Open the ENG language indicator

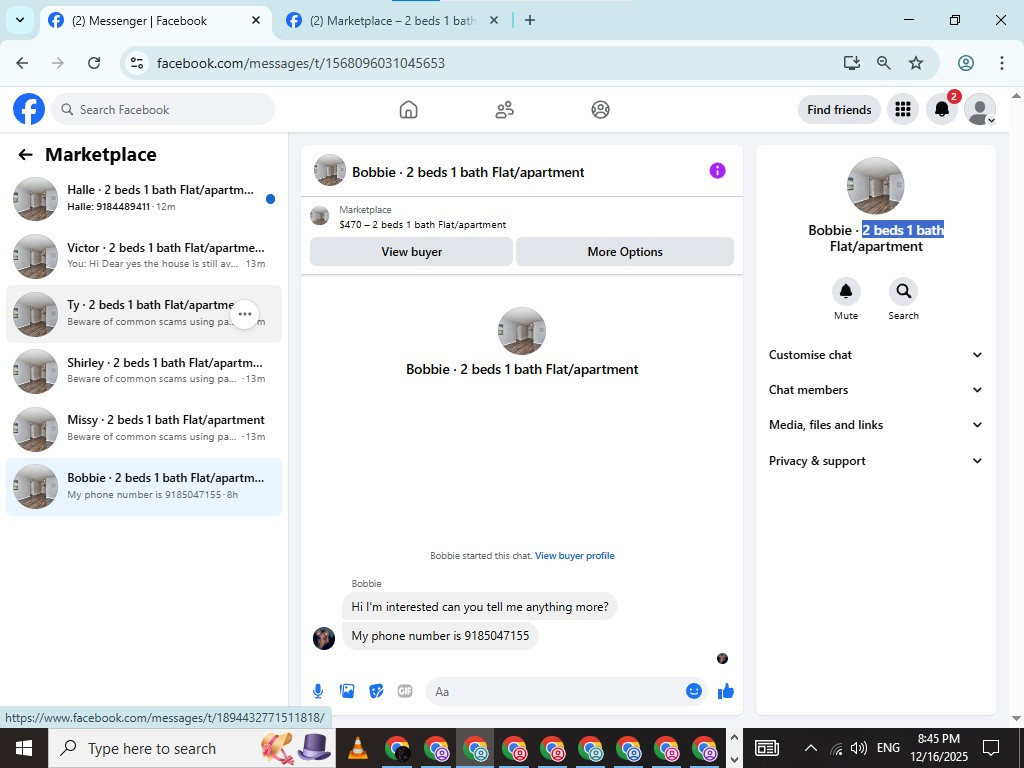[x=888, y=748]
